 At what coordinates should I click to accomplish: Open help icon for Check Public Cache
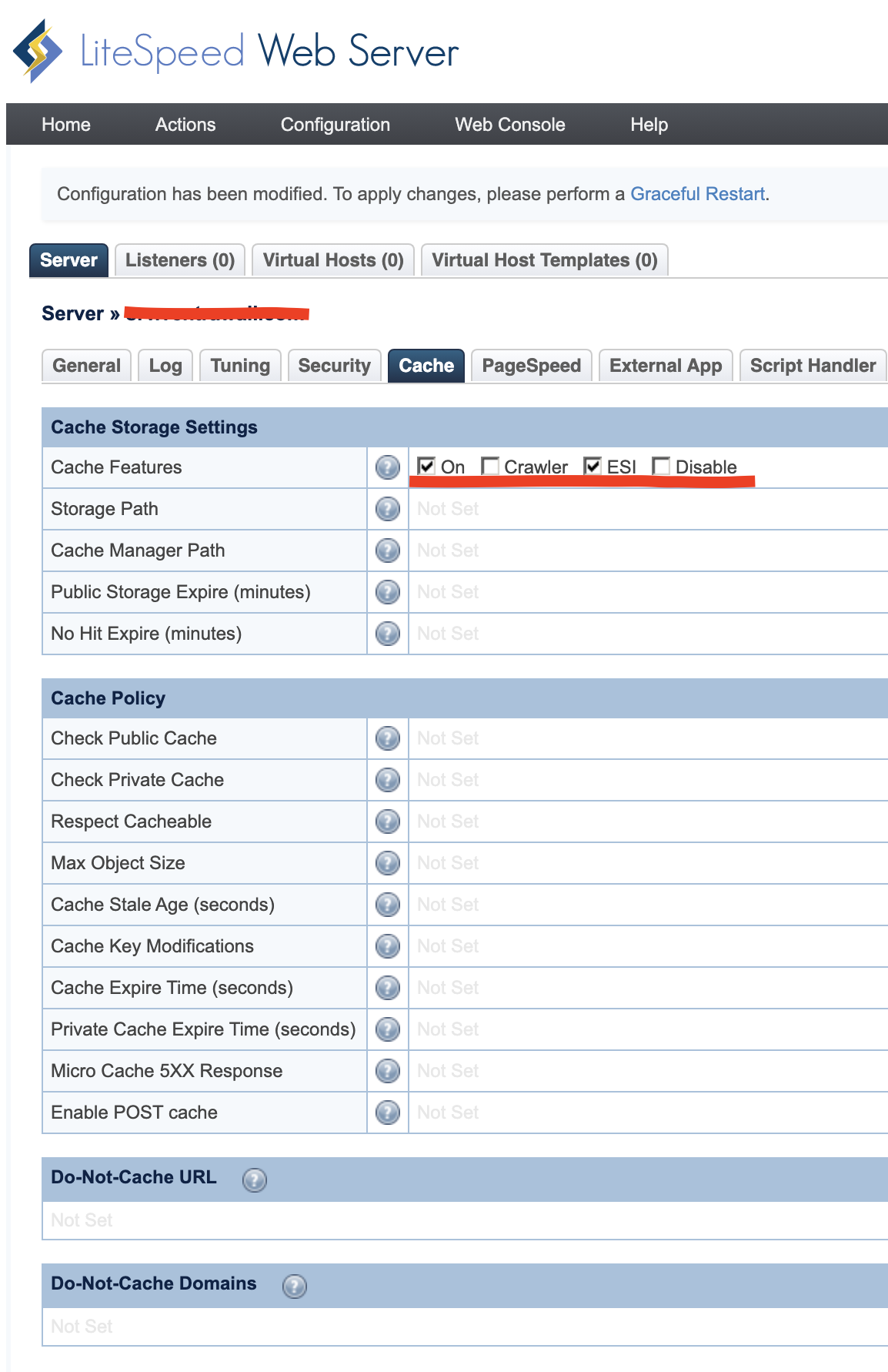tap(388, 738)
